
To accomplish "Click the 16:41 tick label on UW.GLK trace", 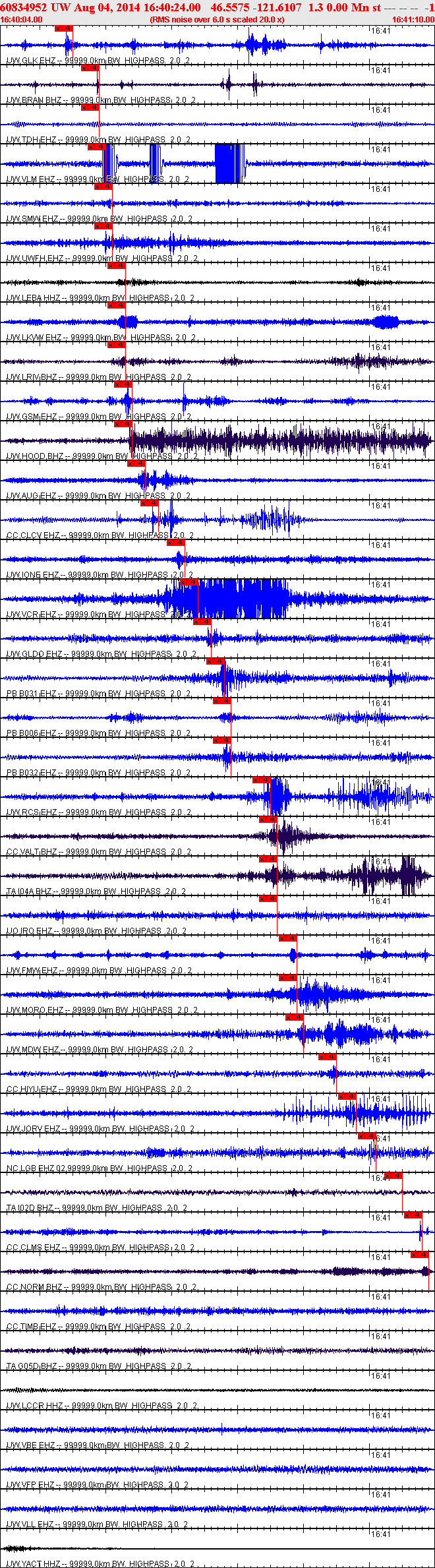I will pos(380,31).
